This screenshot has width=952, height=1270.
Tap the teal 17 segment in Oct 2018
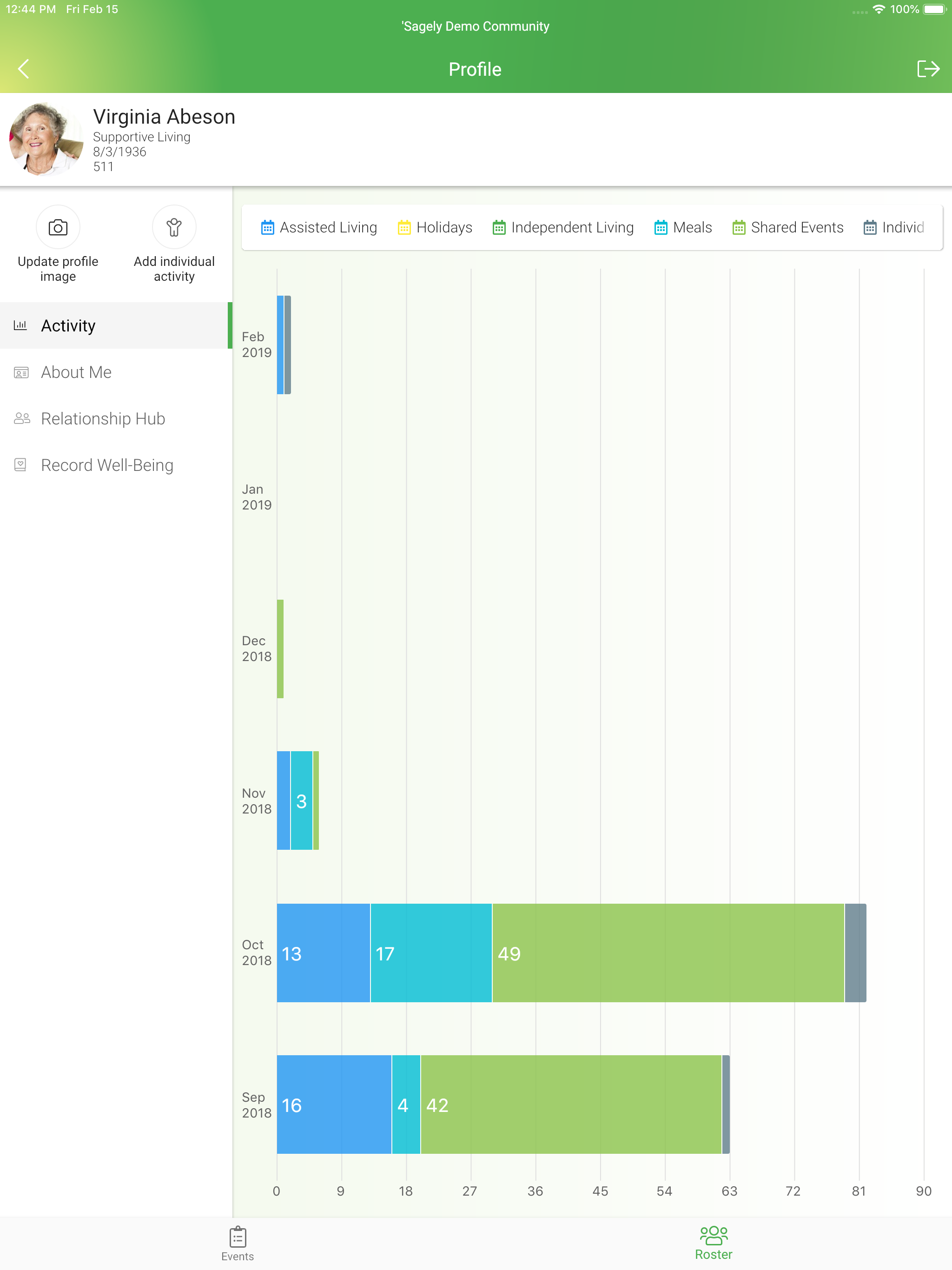tap(431, 953)
